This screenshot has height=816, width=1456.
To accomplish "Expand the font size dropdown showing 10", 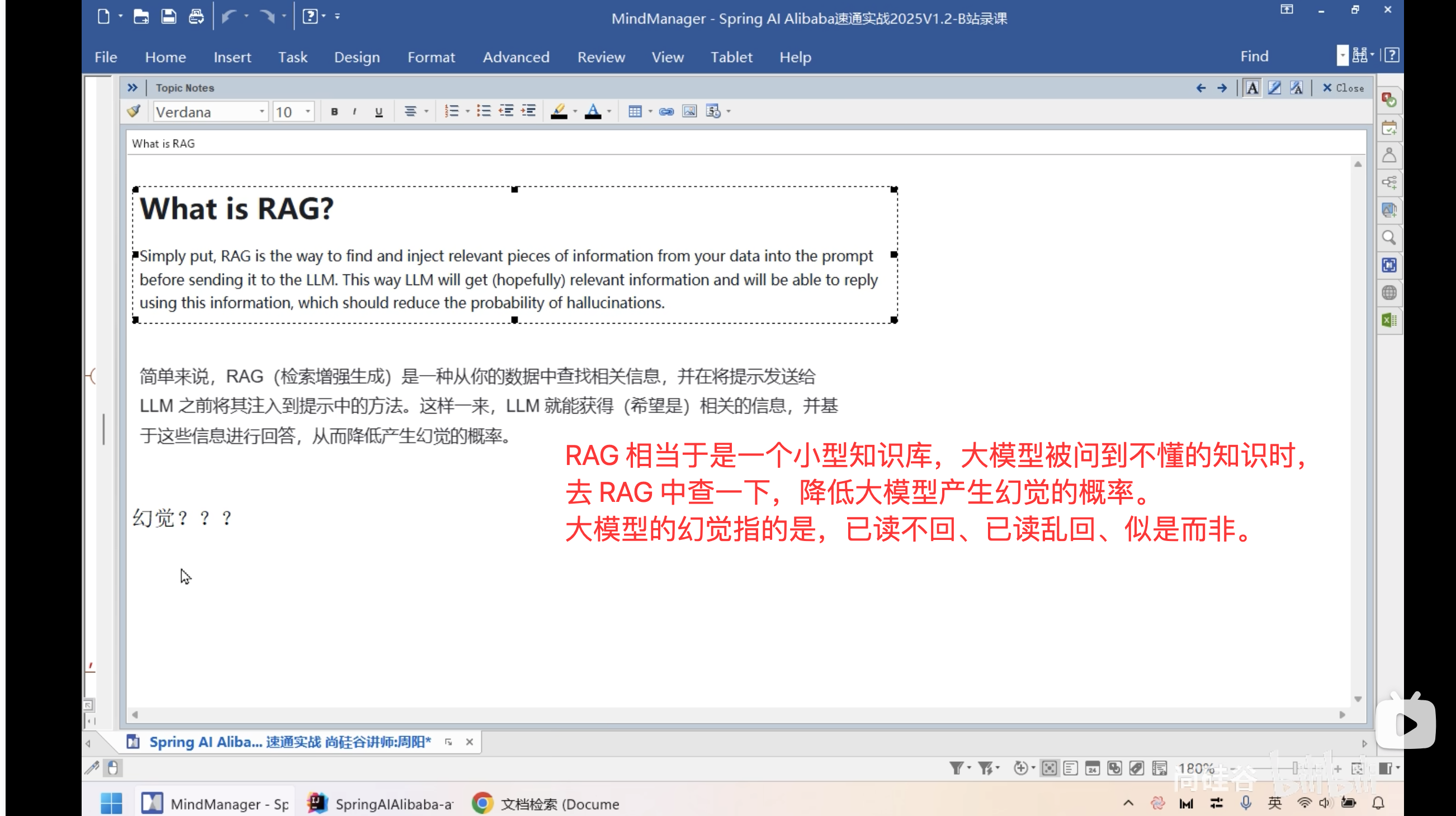I will click(x=308, y=111).
